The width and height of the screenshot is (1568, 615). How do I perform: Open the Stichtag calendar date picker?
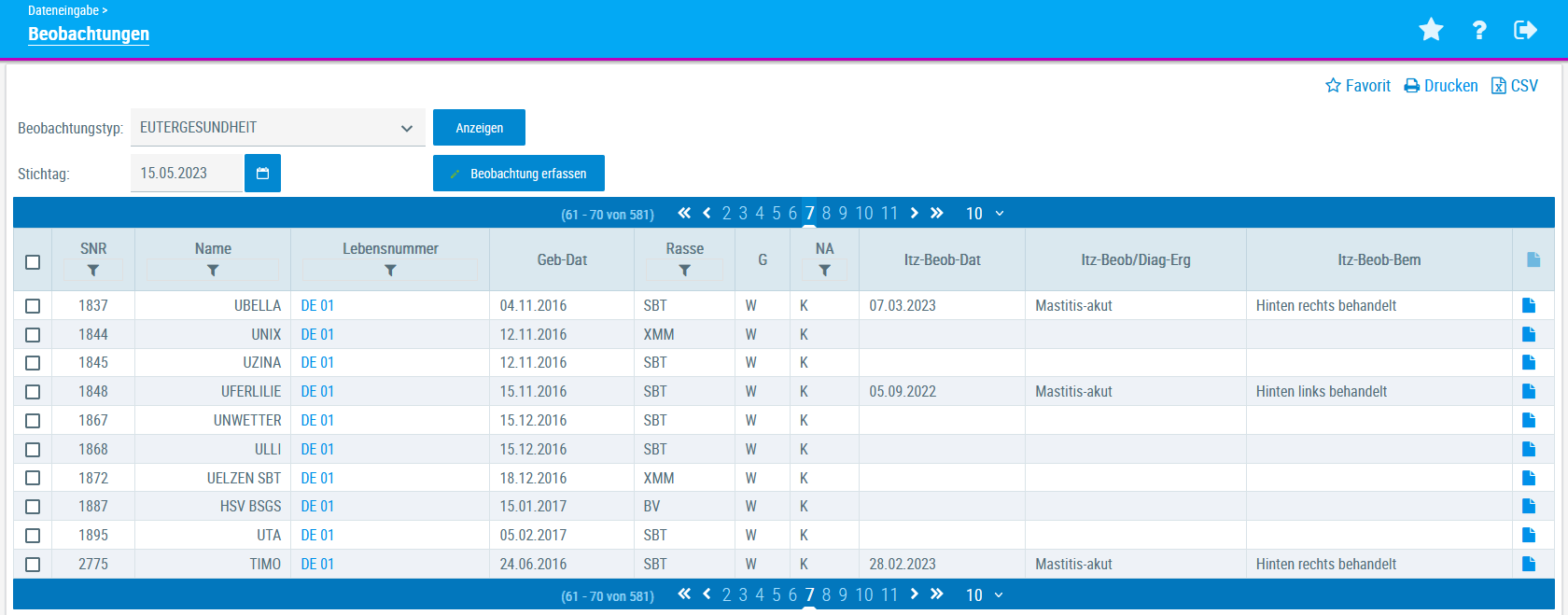(262, 174)
